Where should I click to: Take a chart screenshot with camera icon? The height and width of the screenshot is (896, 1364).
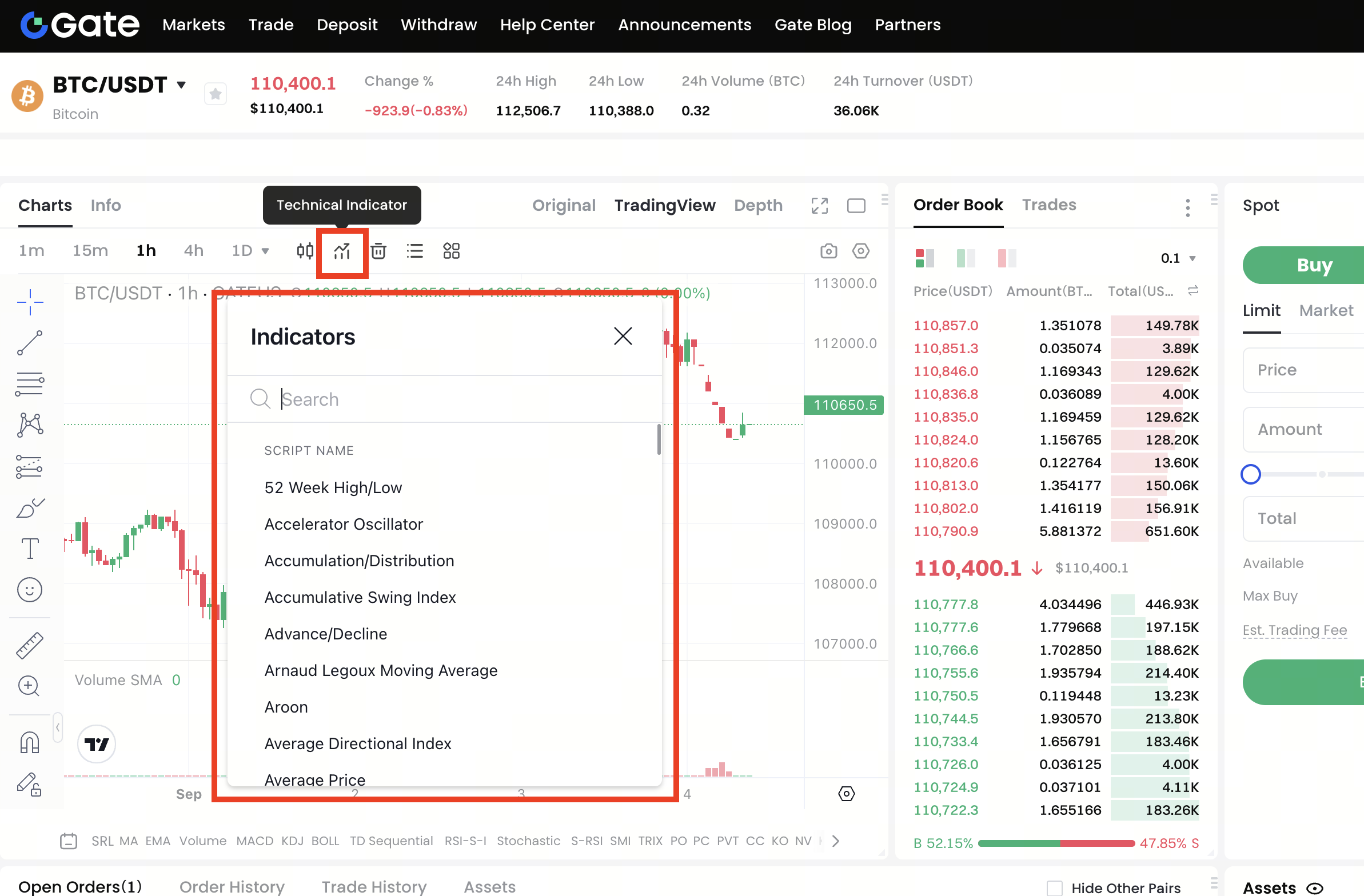click(828, 251)
